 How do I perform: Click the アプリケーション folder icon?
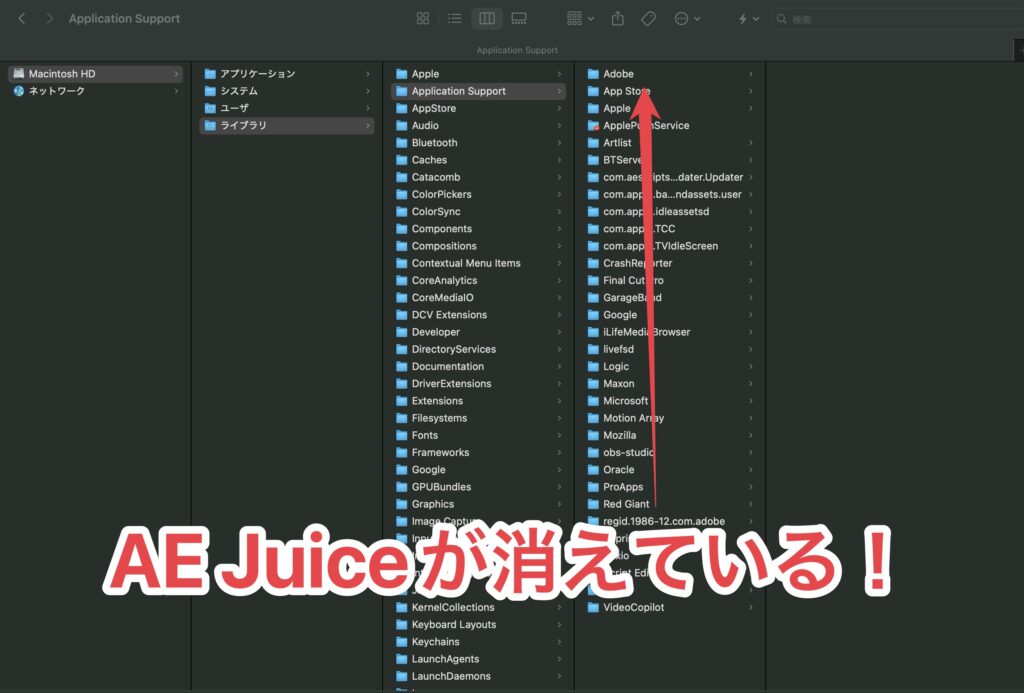click(210, 74)
